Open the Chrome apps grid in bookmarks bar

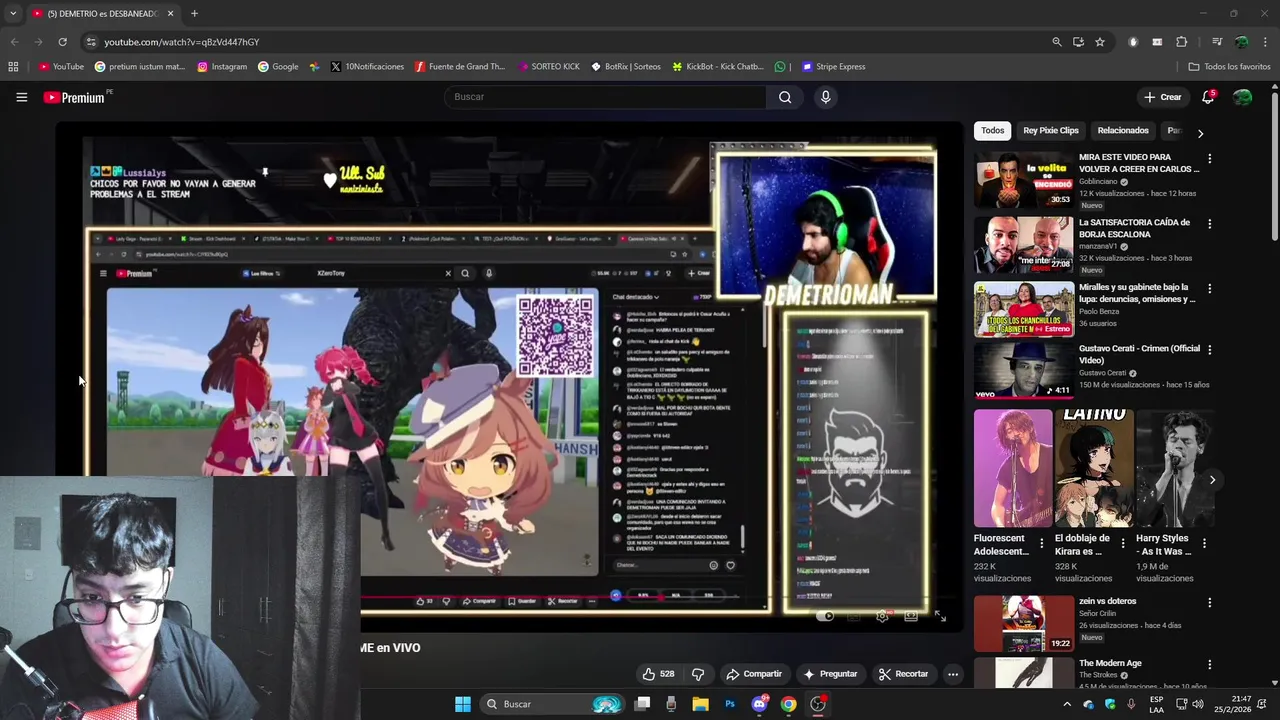[x=13, y=67]
